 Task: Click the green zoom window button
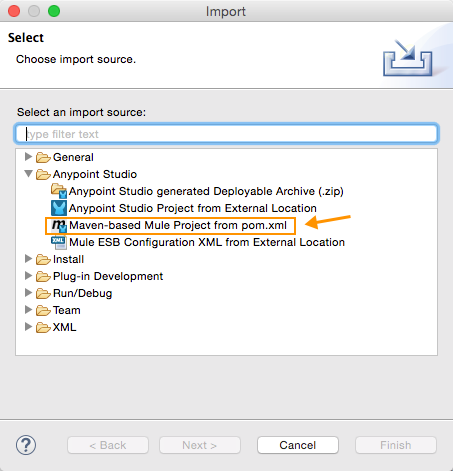tap(54, 11)
